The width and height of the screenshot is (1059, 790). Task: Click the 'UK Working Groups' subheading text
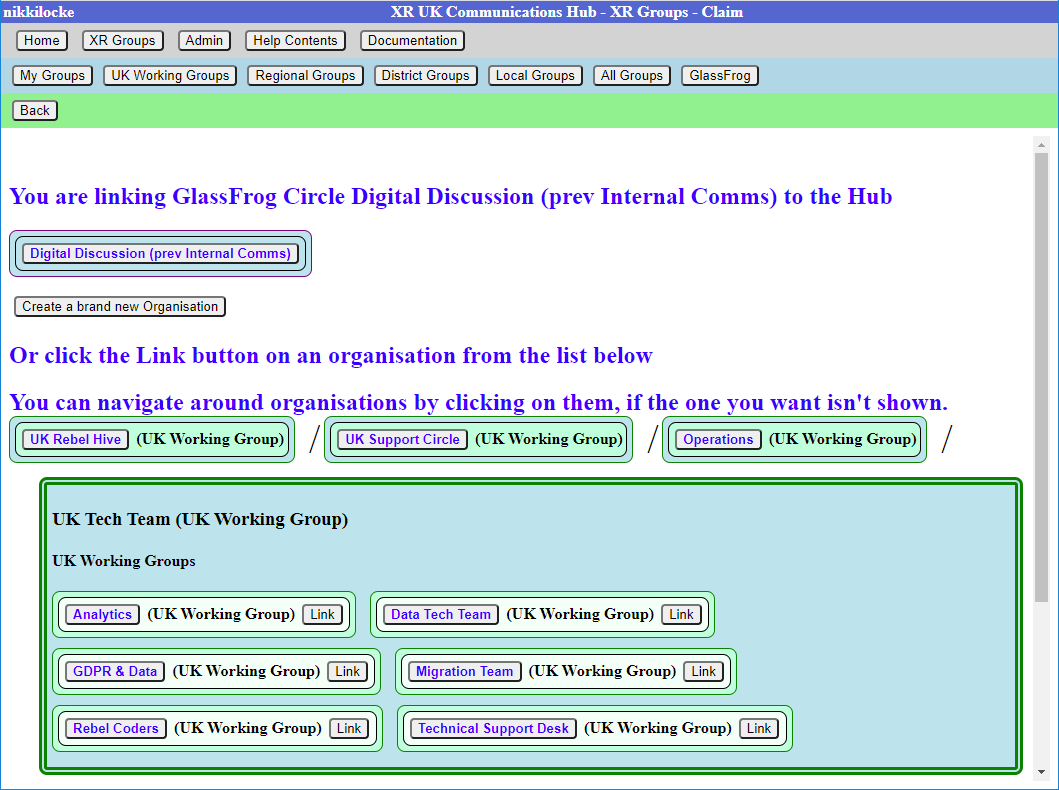point(124,561)
